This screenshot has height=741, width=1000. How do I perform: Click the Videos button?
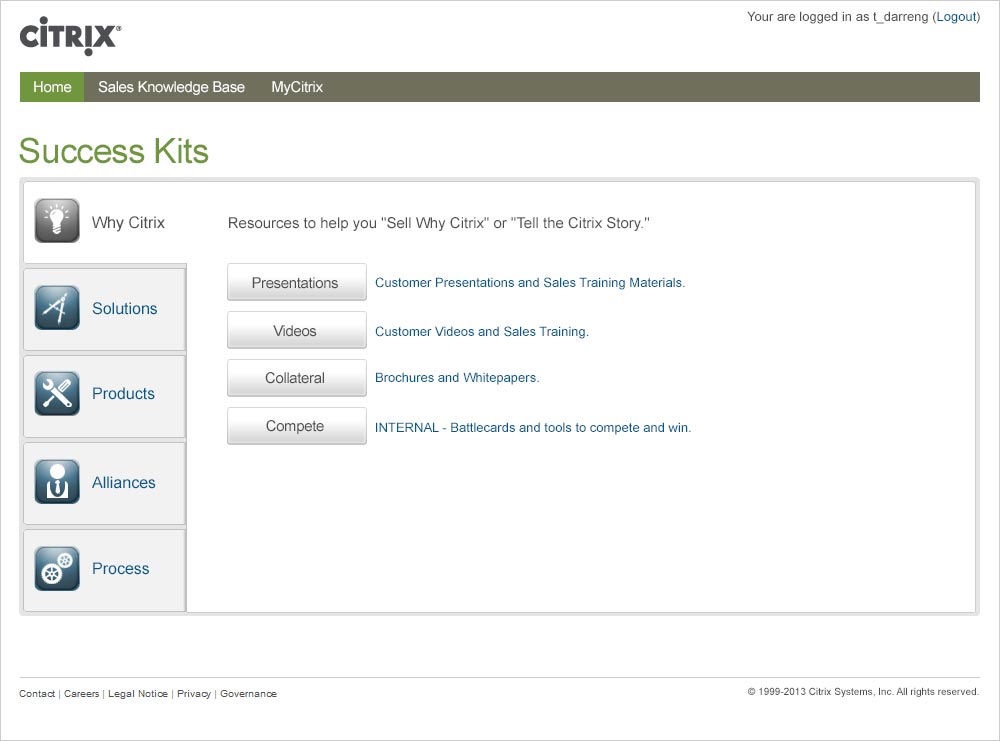[x=297, y=330]
